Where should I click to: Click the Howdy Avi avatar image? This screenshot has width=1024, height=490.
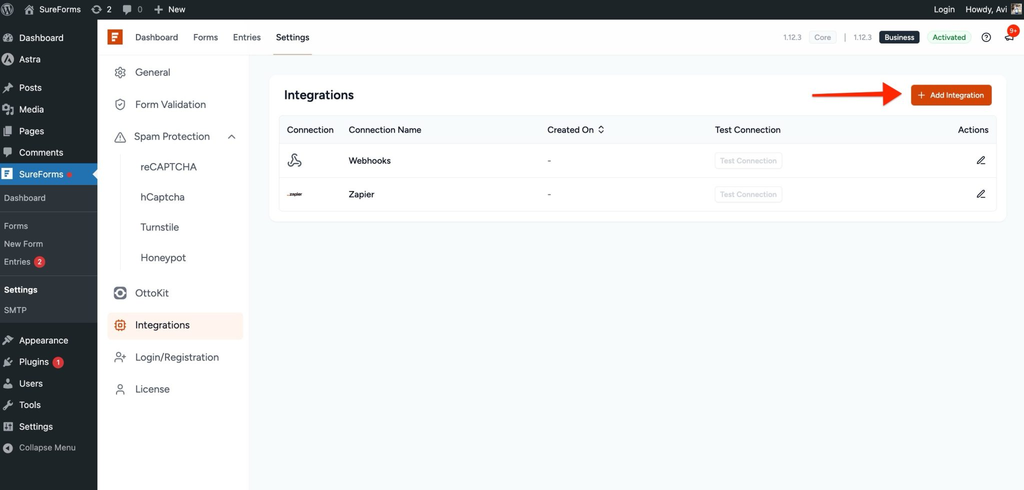coord(1016,9)
